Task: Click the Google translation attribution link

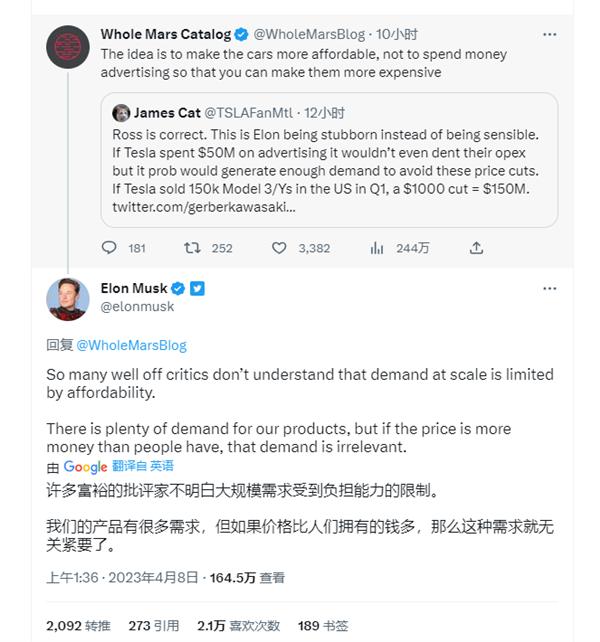Action: point(118,467)
